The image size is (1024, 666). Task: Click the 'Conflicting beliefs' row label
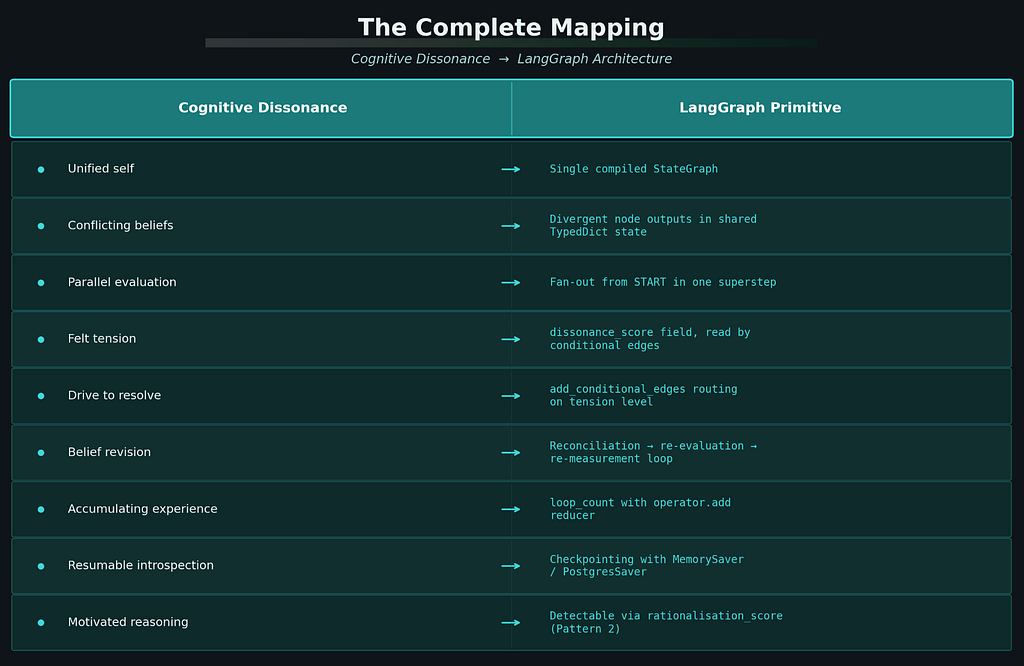pos(120,225)
